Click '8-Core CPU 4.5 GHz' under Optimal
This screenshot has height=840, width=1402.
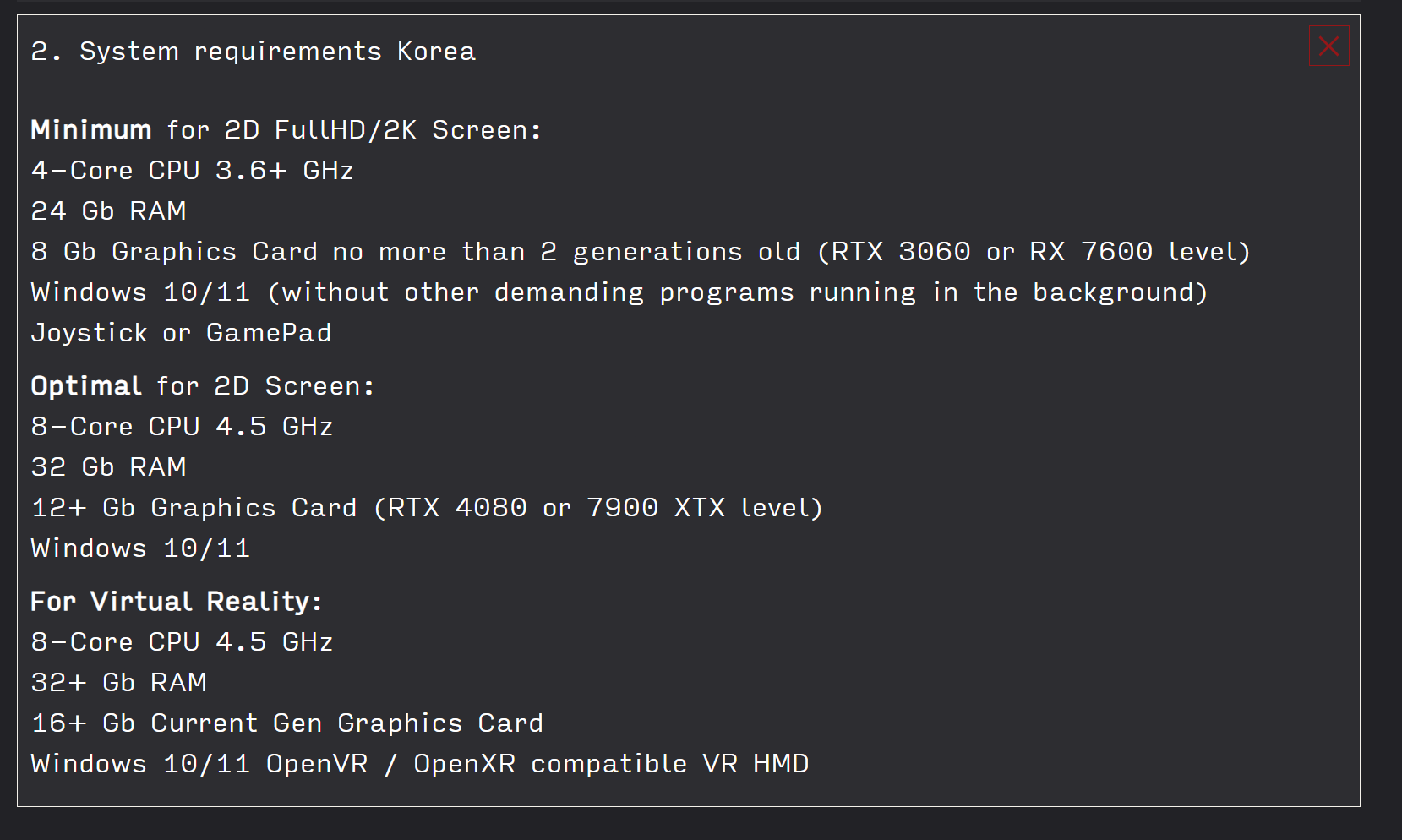pos(182,427)
